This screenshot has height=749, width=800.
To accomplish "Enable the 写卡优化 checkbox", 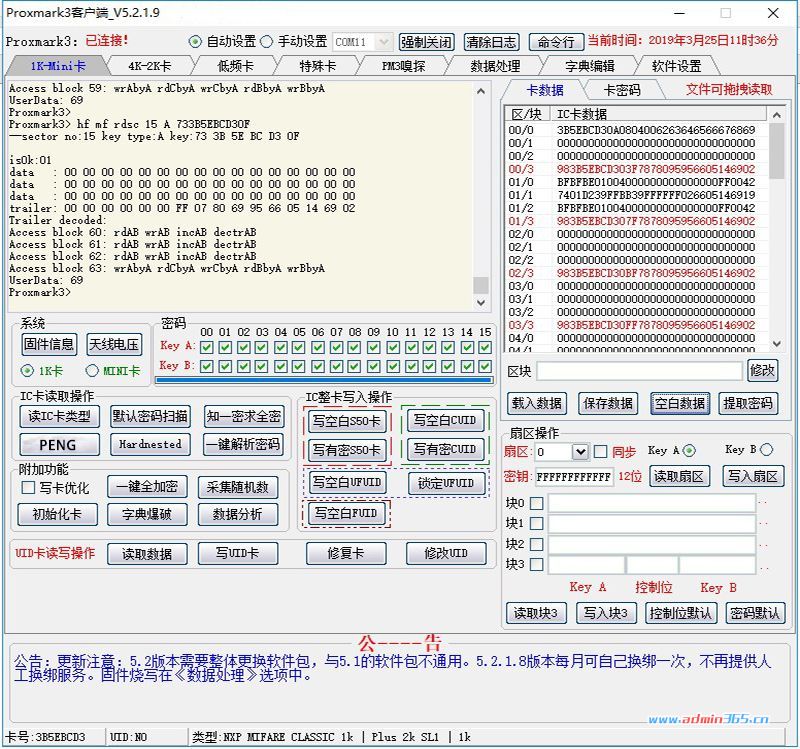I will point(29,488).
